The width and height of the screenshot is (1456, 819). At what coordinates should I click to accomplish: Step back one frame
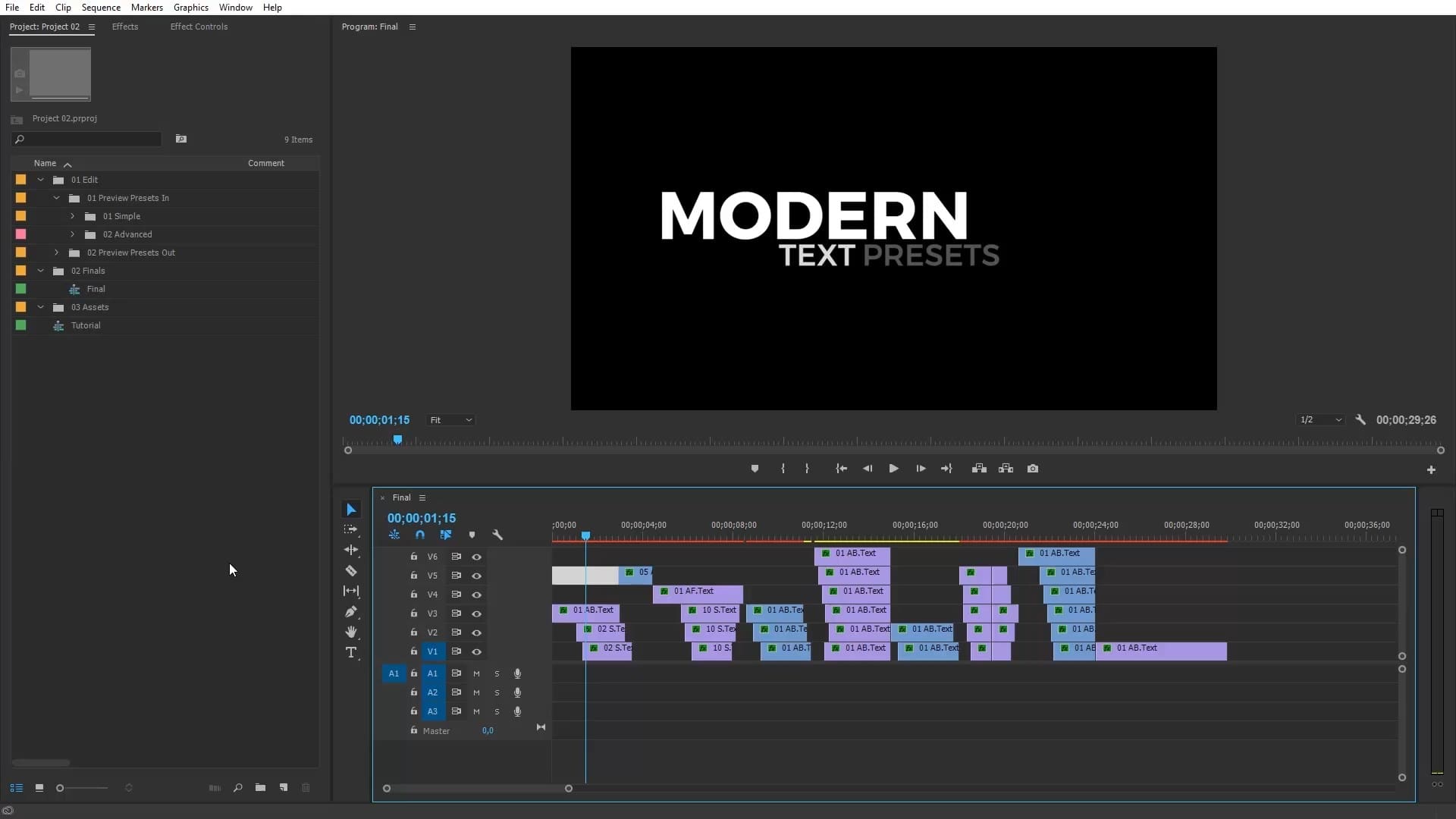(868, 469)
